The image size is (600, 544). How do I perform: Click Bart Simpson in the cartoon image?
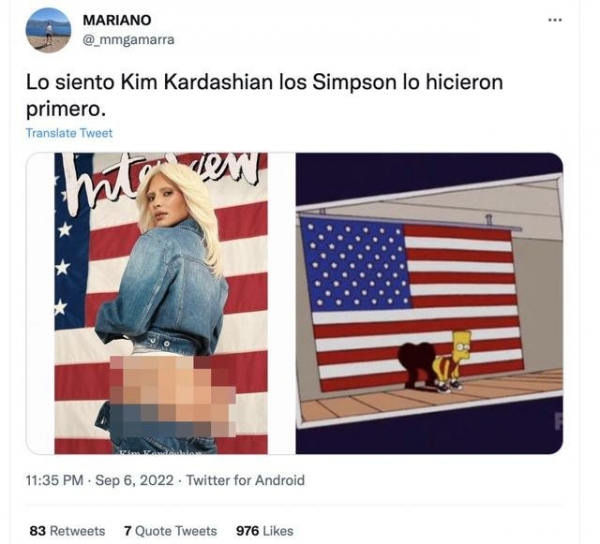tap(453, 361)
